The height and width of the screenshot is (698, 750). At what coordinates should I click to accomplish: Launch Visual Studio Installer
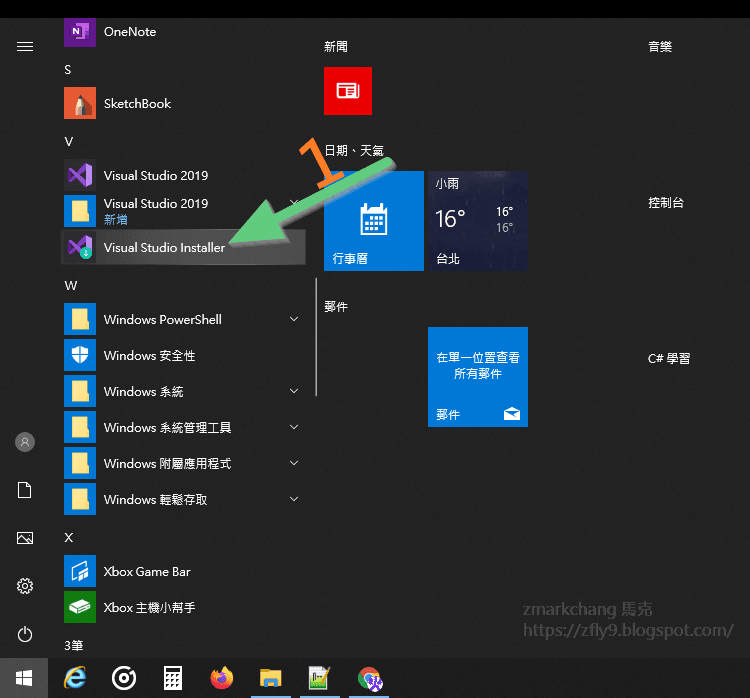click(183, 247)
